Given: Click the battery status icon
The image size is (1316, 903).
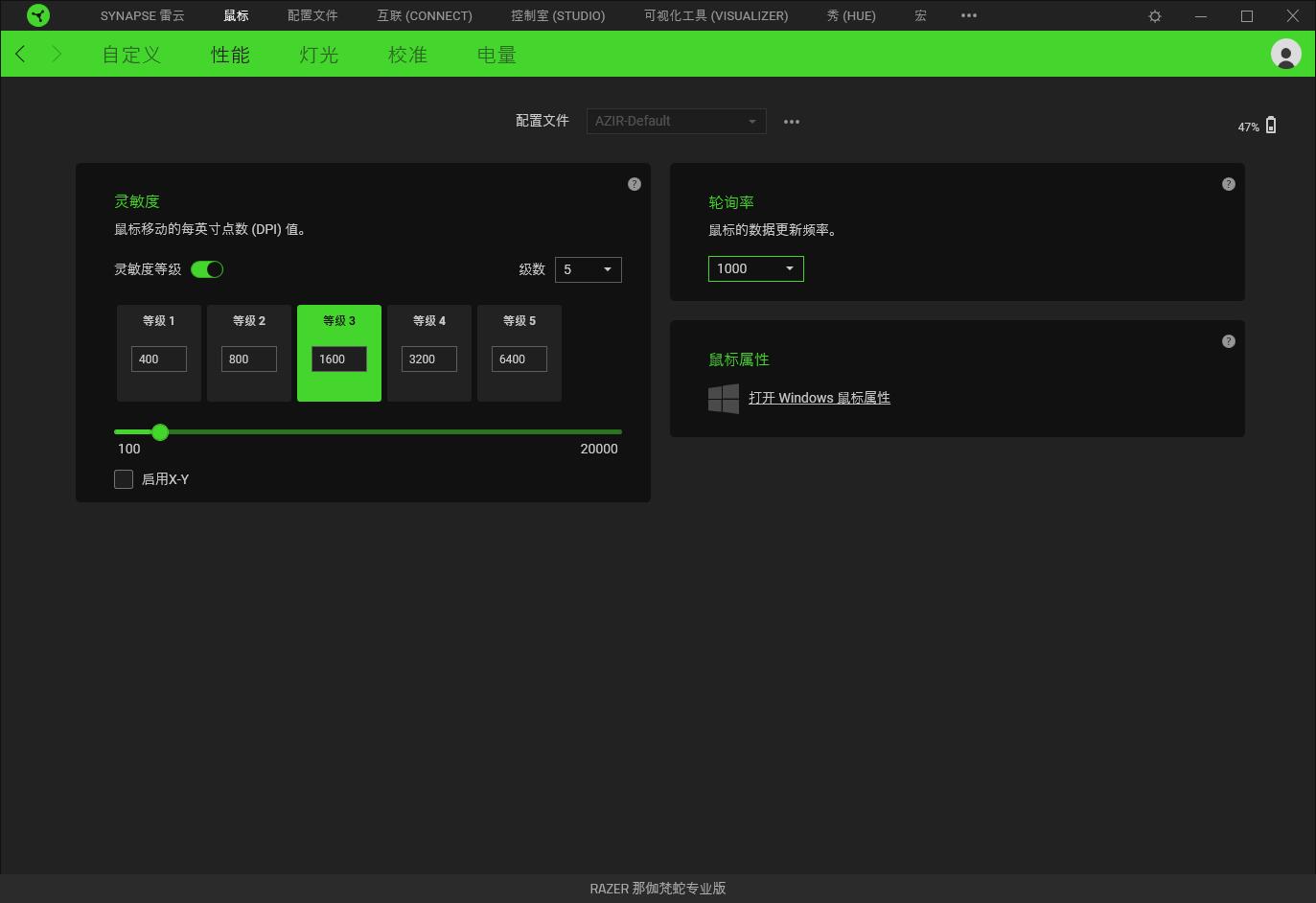Looking at the screenshot, I should pyautogui.click(x=1271, y=126).
